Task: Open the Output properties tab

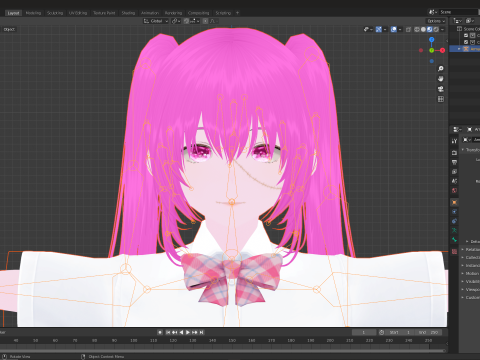Action: 454,162
